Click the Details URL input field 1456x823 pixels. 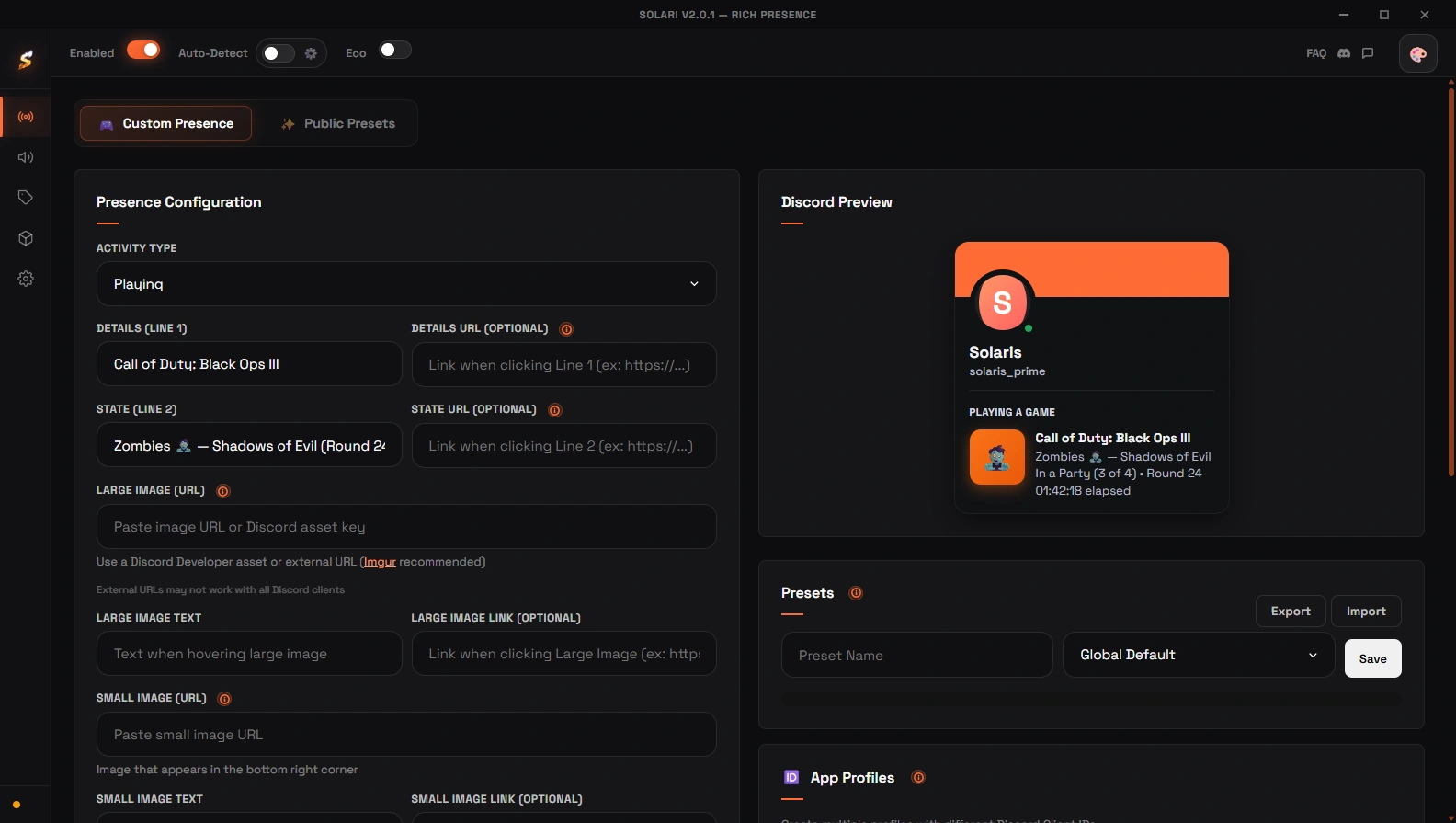[x=563, y=365]
